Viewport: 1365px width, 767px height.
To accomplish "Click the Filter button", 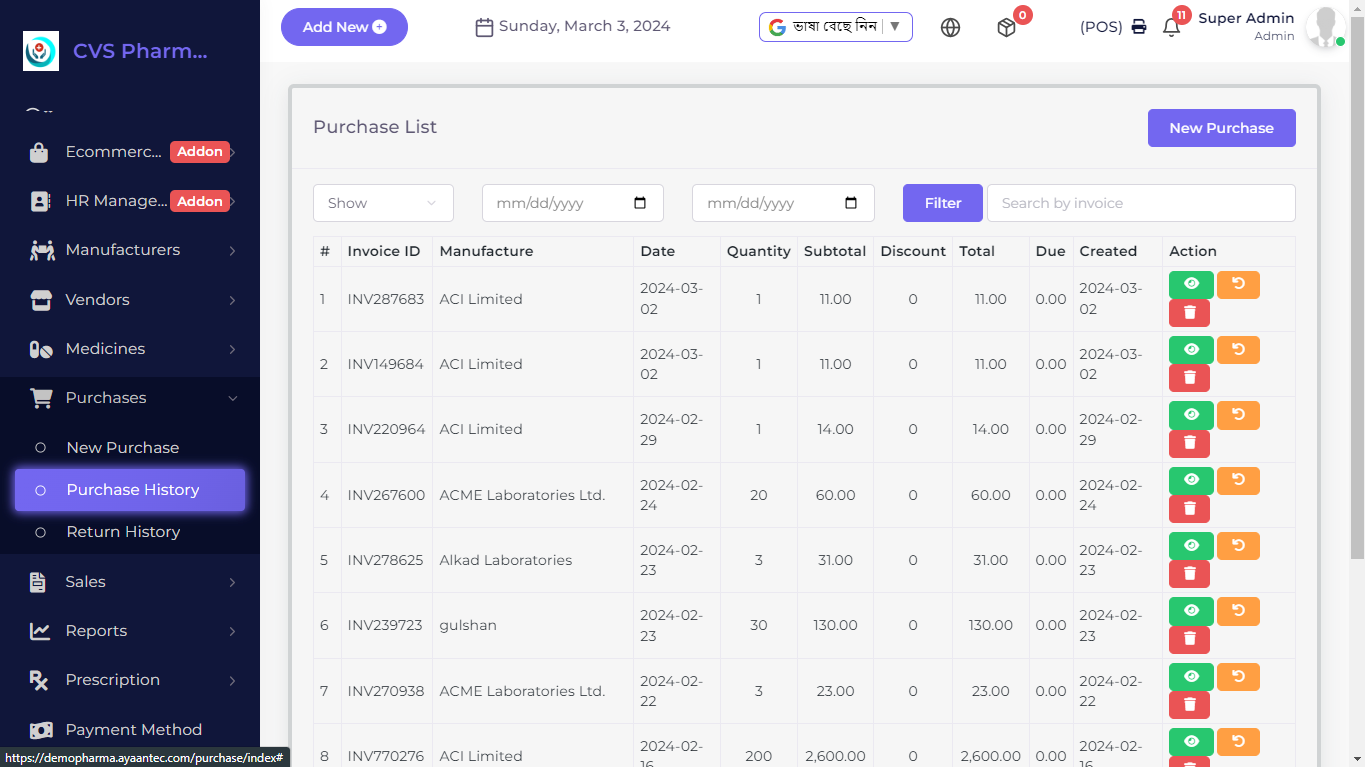I will click(x=942, y=203).
